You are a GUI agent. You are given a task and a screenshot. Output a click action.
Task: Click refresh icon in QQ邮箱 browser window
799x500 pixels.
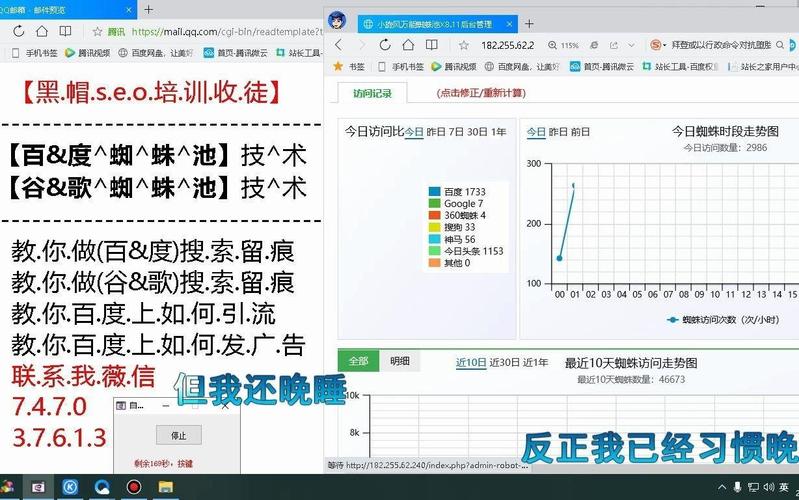(19, 31)
